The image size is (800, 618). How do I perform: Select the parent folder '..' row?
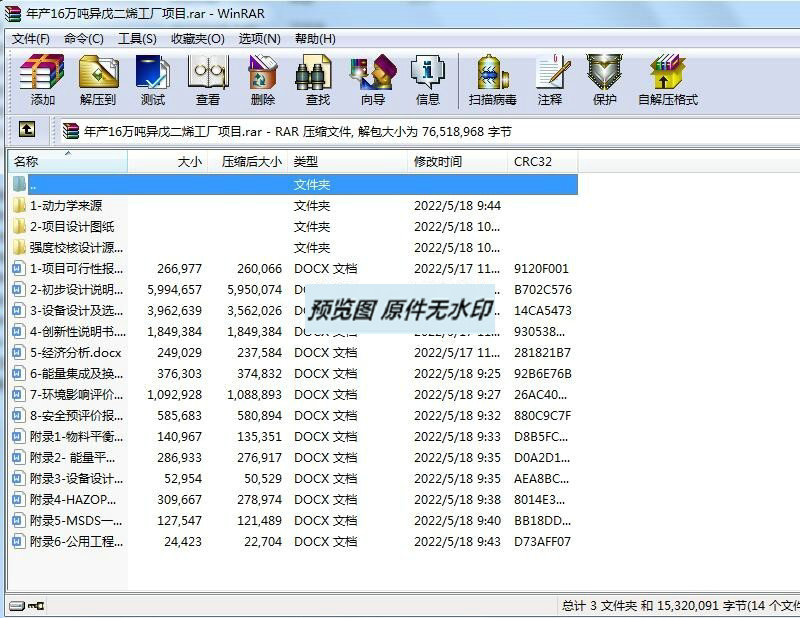tap(294, 184)
